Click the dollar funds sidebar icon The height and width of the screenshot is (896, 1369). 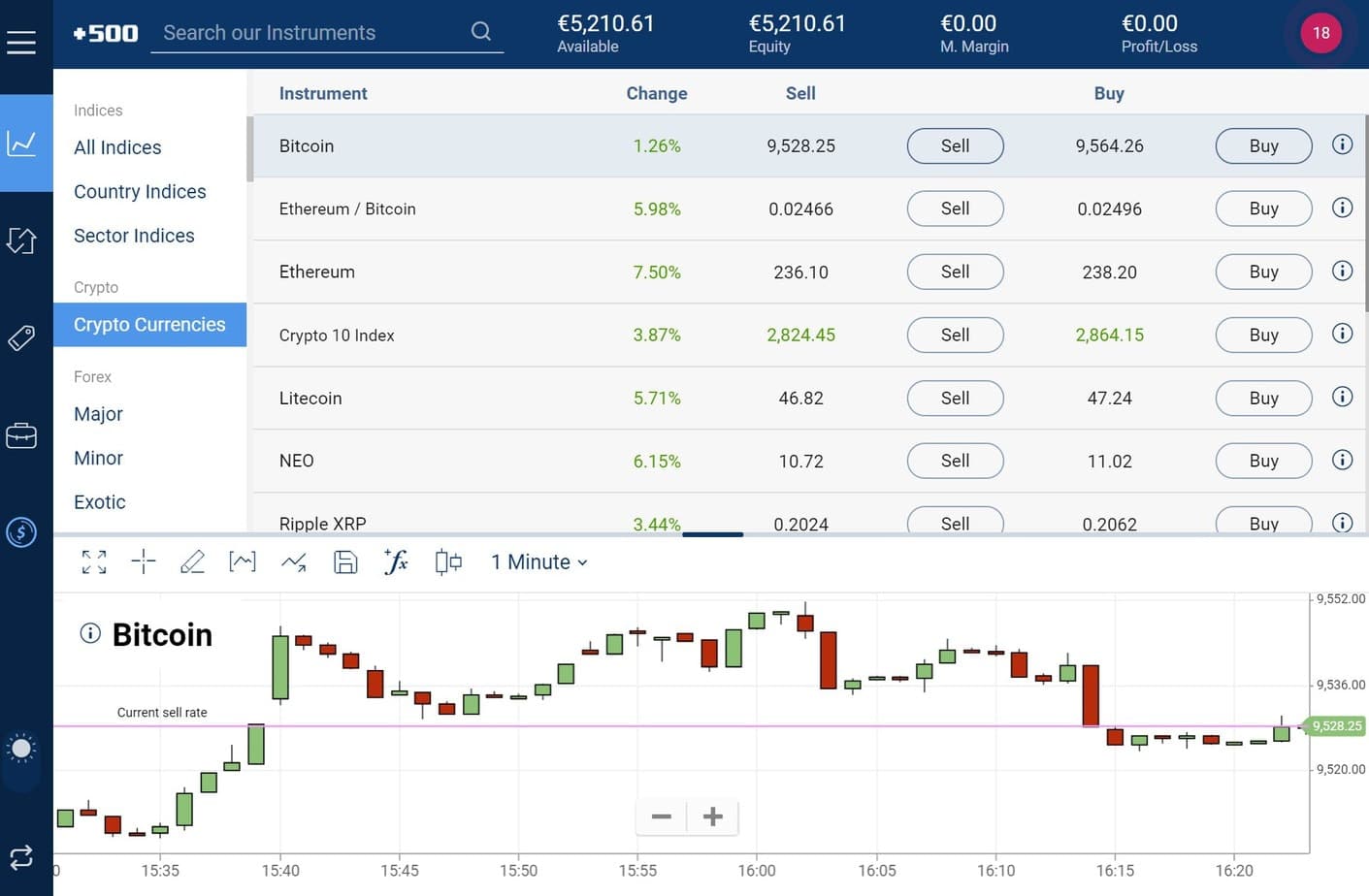point(21,531)
